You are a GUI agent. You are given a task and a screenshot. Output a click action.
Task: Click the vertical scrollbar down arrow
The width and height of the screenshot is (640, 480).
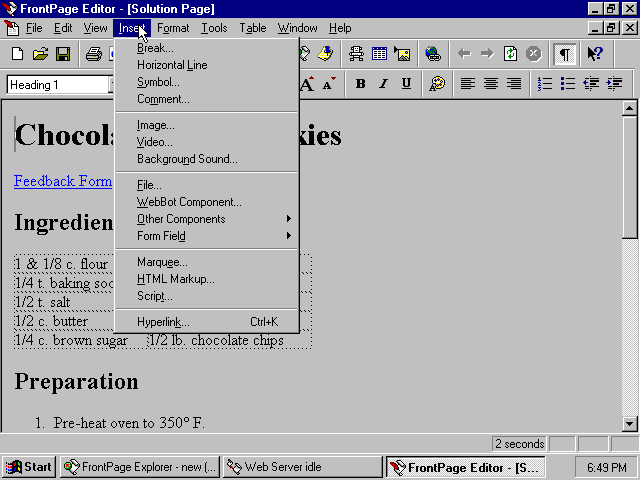coord(630,424)
